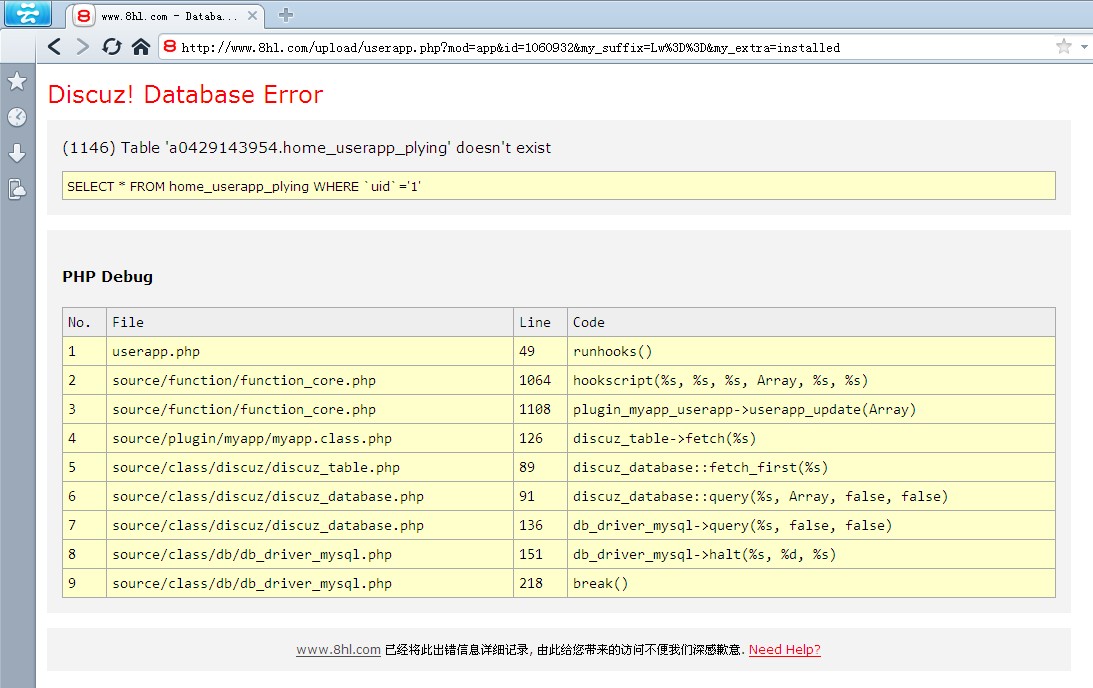Click the Need Help? link
The image size is (1093, 688).
tap(784, 650)
